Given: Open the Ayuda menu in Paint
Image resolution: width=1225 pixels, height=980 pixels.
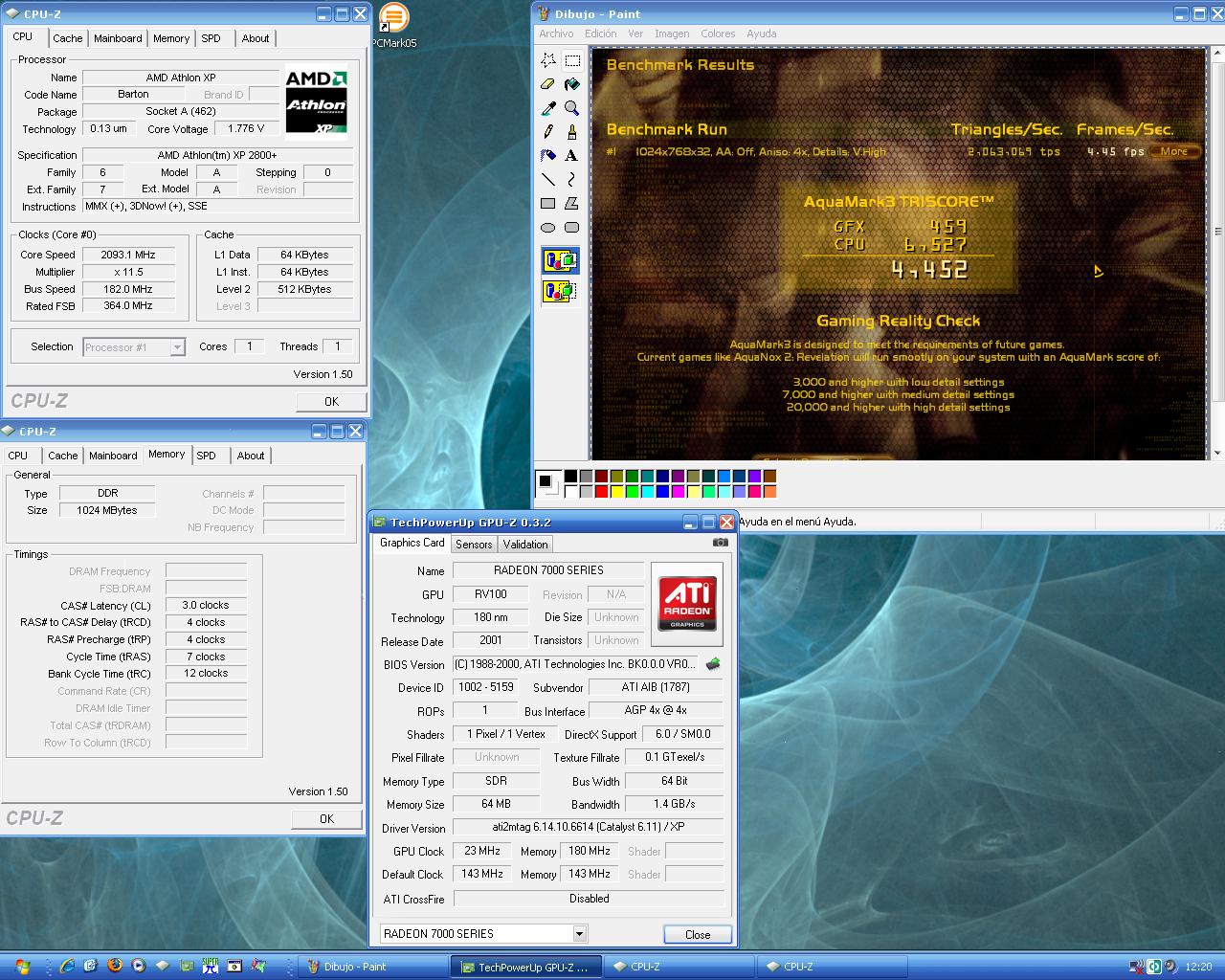Looking at the screenshot, I should click(762, 33).
